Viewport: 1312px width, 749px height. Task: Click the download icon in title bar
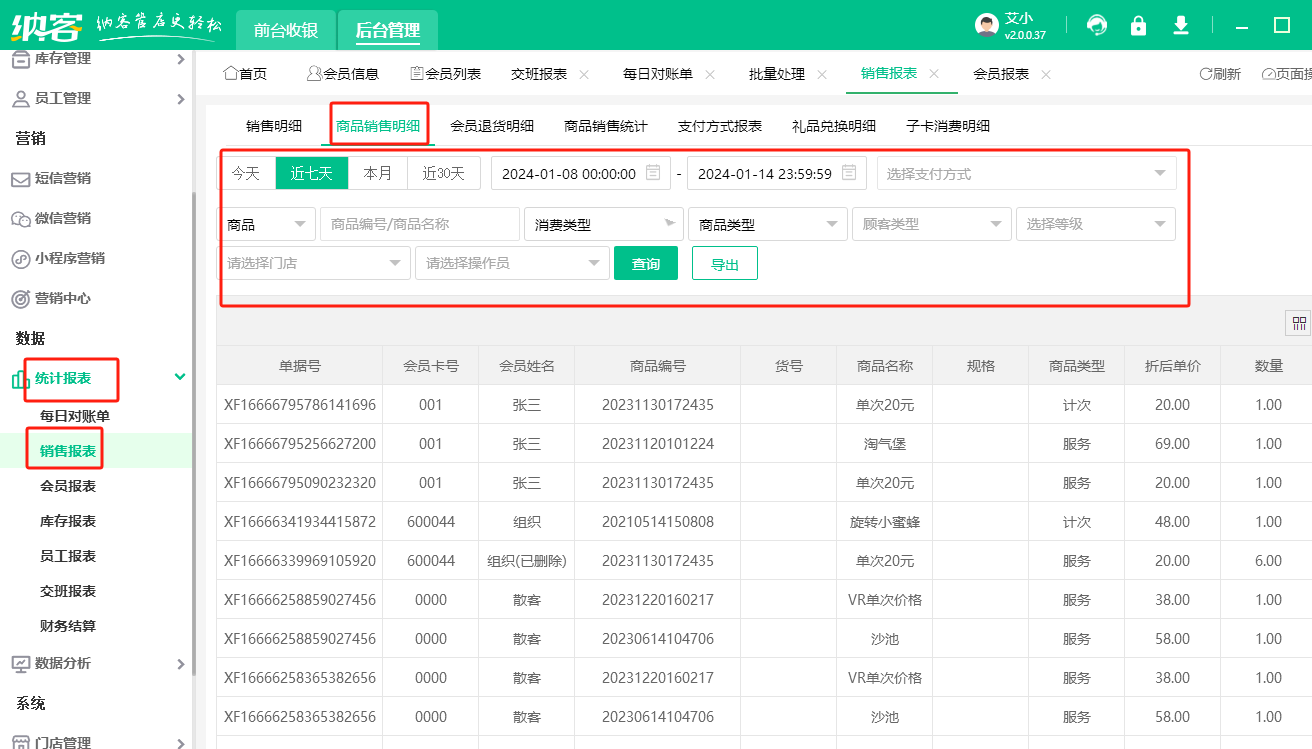click(x=1181, y=25)
